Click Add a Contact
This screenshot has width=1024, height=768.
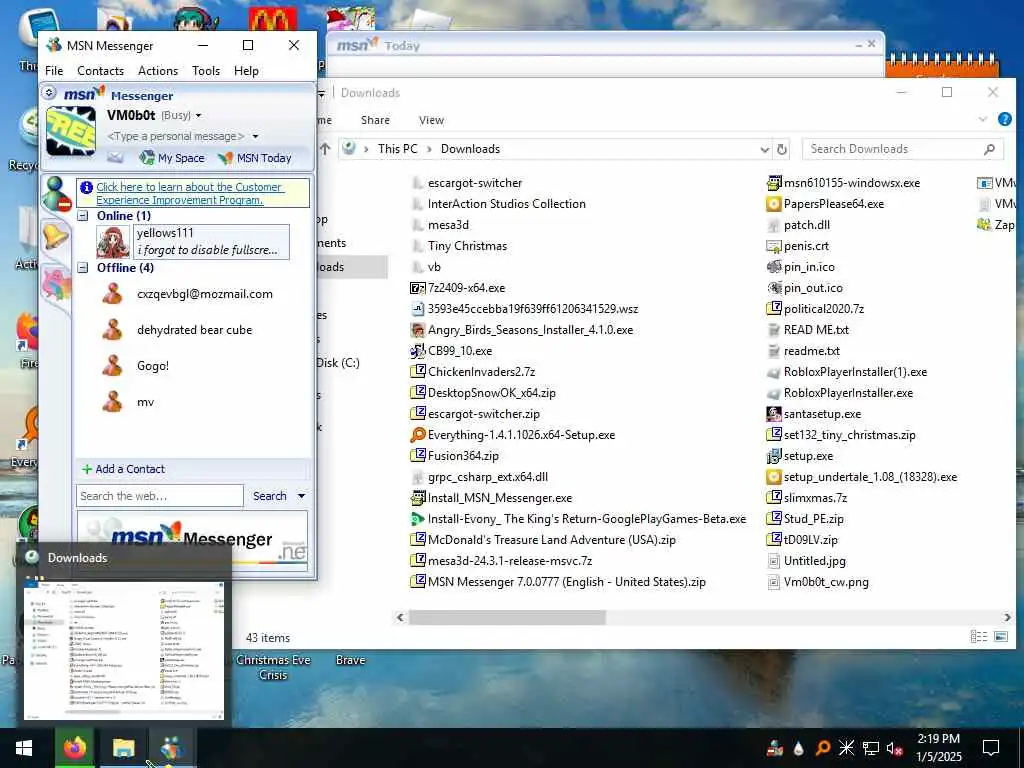123,469
